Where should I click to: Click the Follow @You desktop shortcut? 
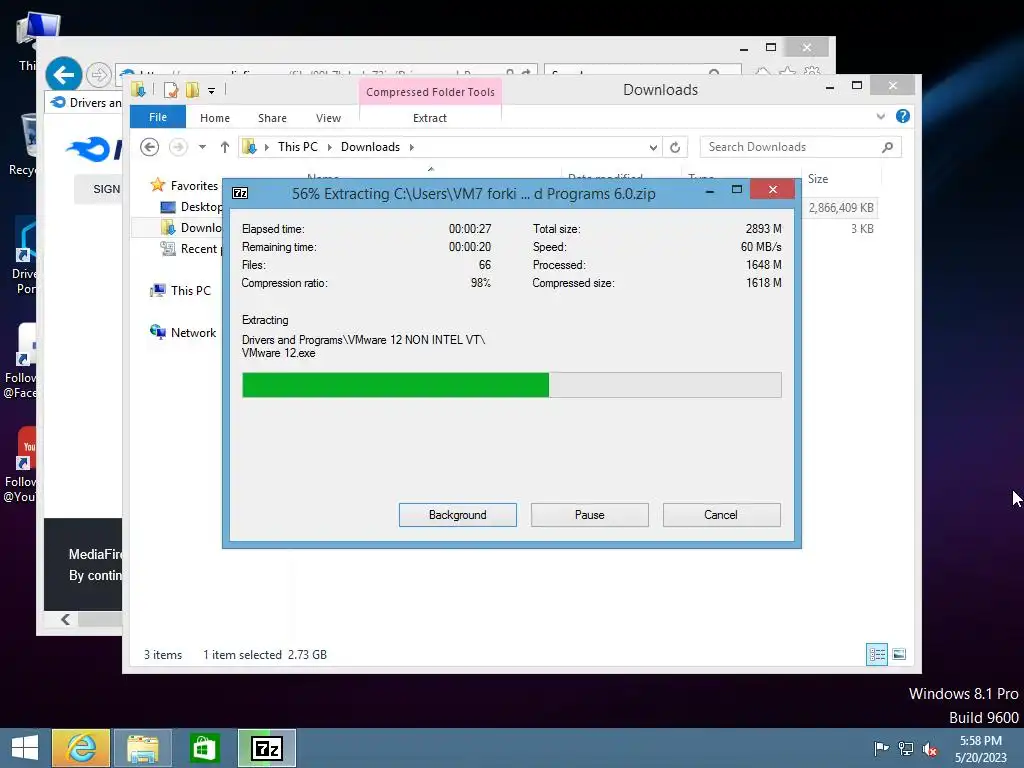coord(20,465)
